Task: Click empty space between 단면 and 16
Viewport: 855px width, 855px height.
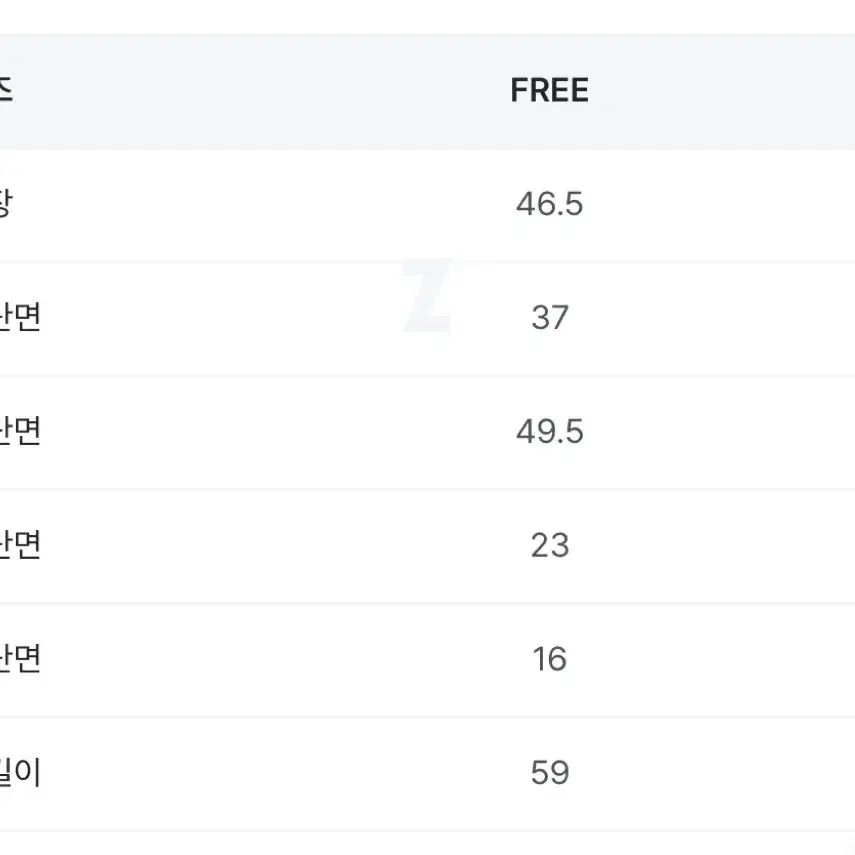Action: (284, 660)
